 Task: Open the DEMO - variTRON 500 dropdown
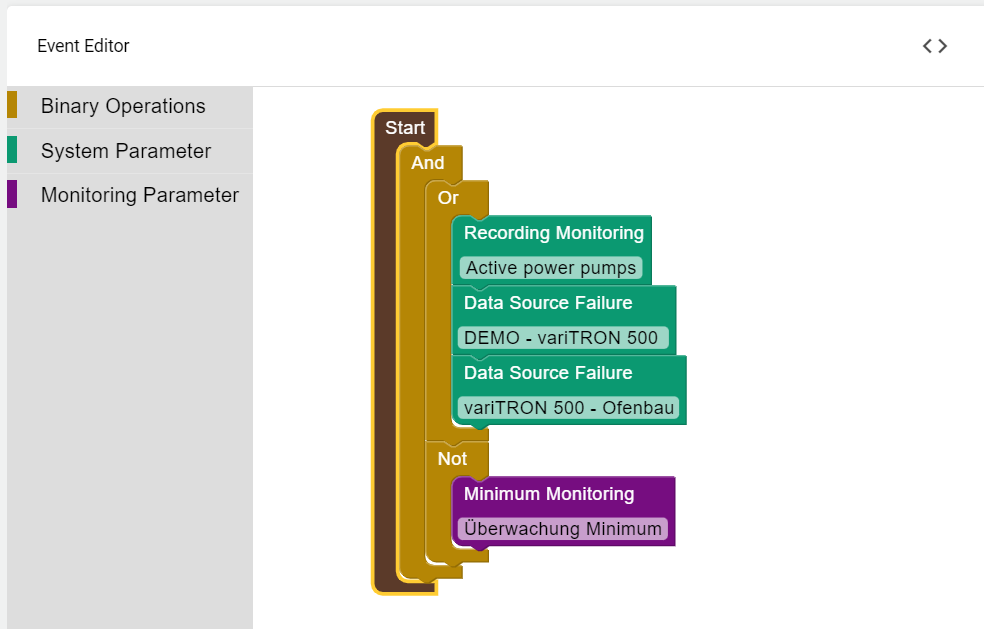(562, 338)
